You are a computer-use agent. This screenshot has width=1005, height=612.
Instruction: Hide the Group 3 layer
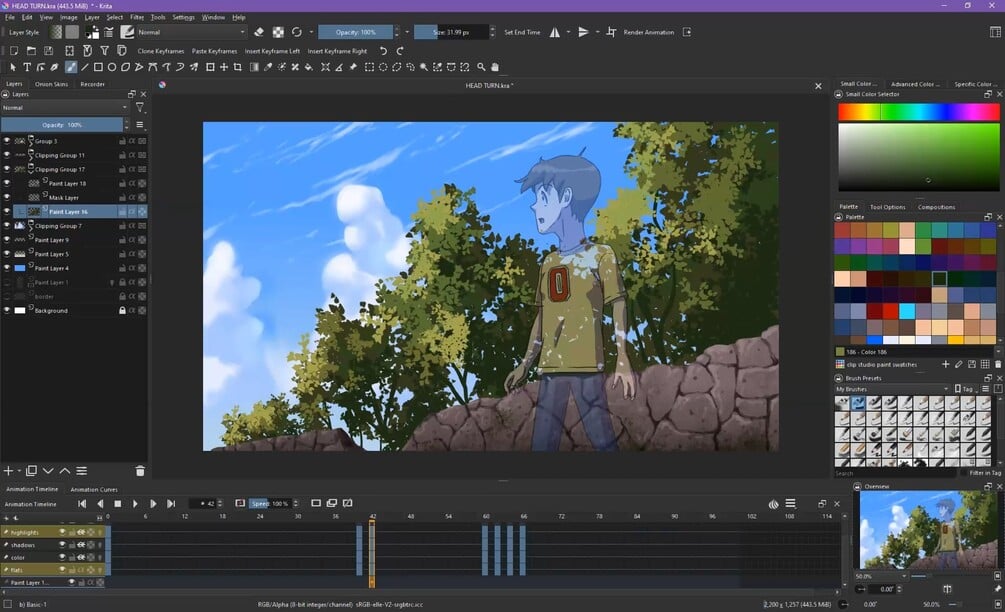point(7,141)
